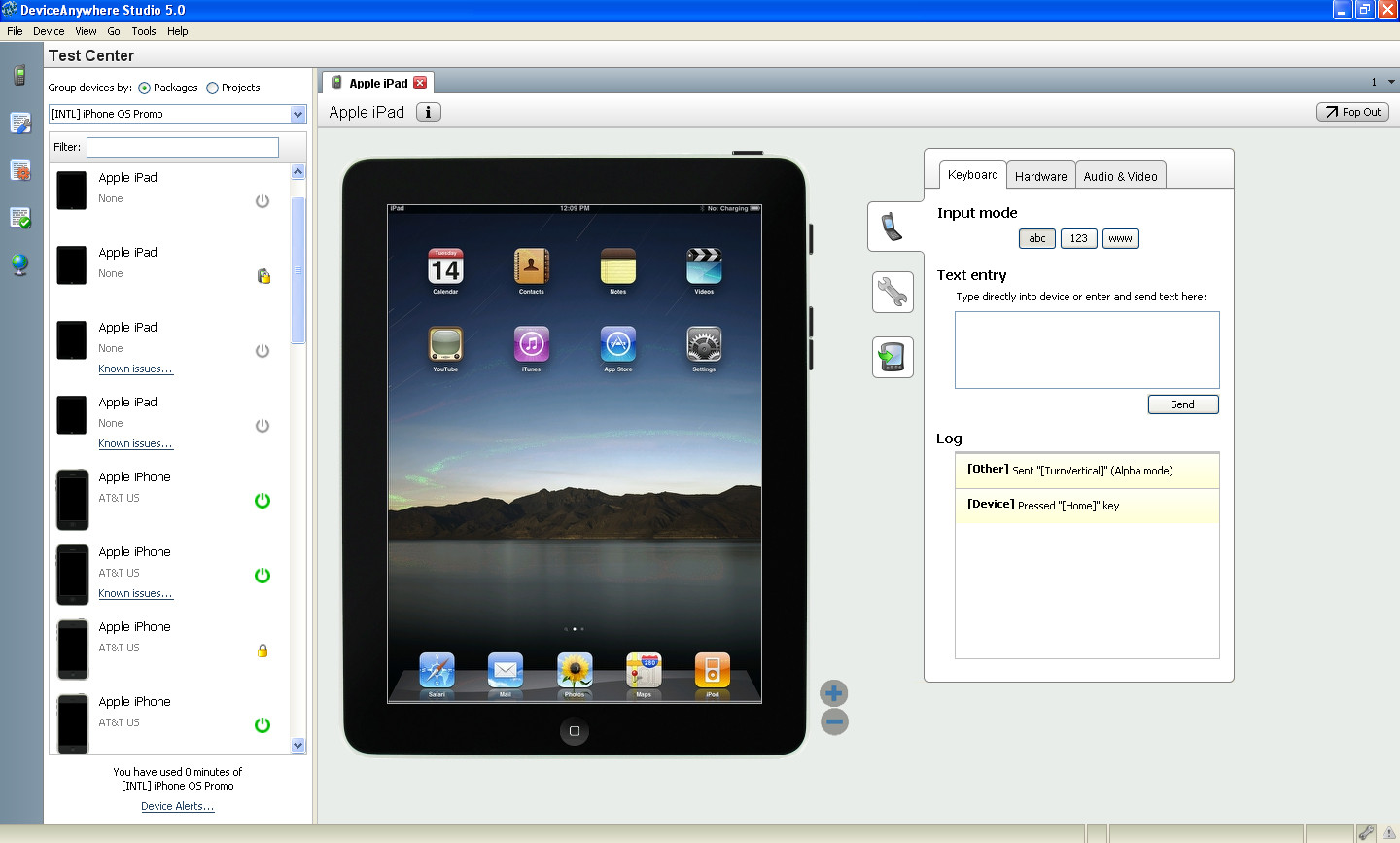Select the phone input side tab
This screenshot has width=1400, height=843.
(892, 227)
